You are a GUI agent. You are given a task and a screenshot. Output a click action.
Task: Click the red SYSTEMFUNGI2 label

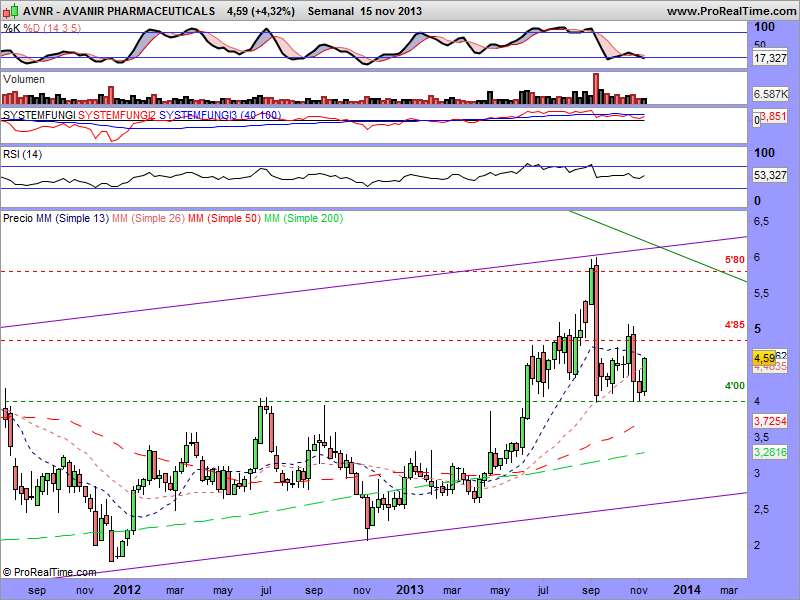117,115
